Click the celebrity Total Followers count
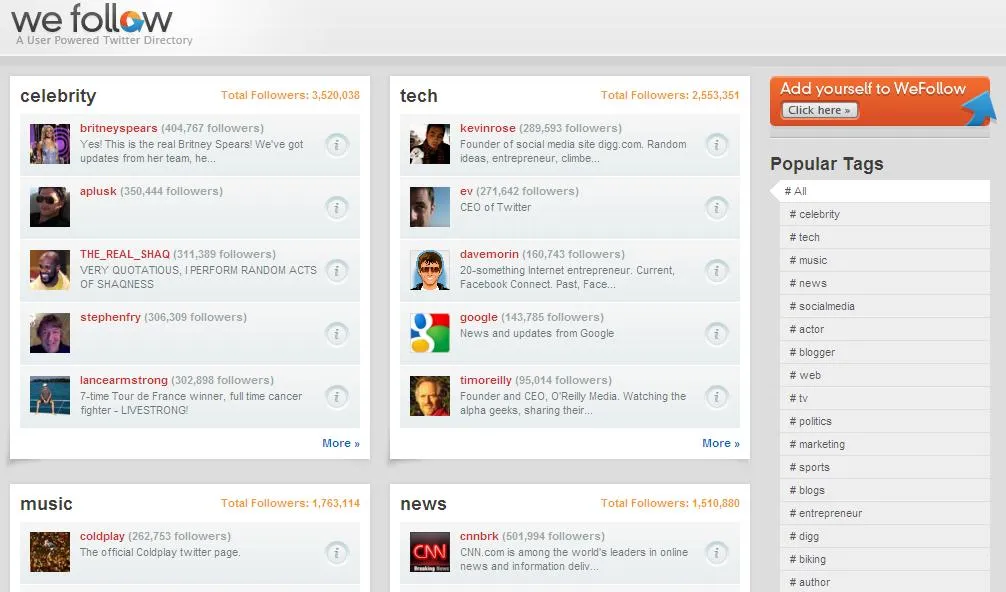 click(290, 95)
